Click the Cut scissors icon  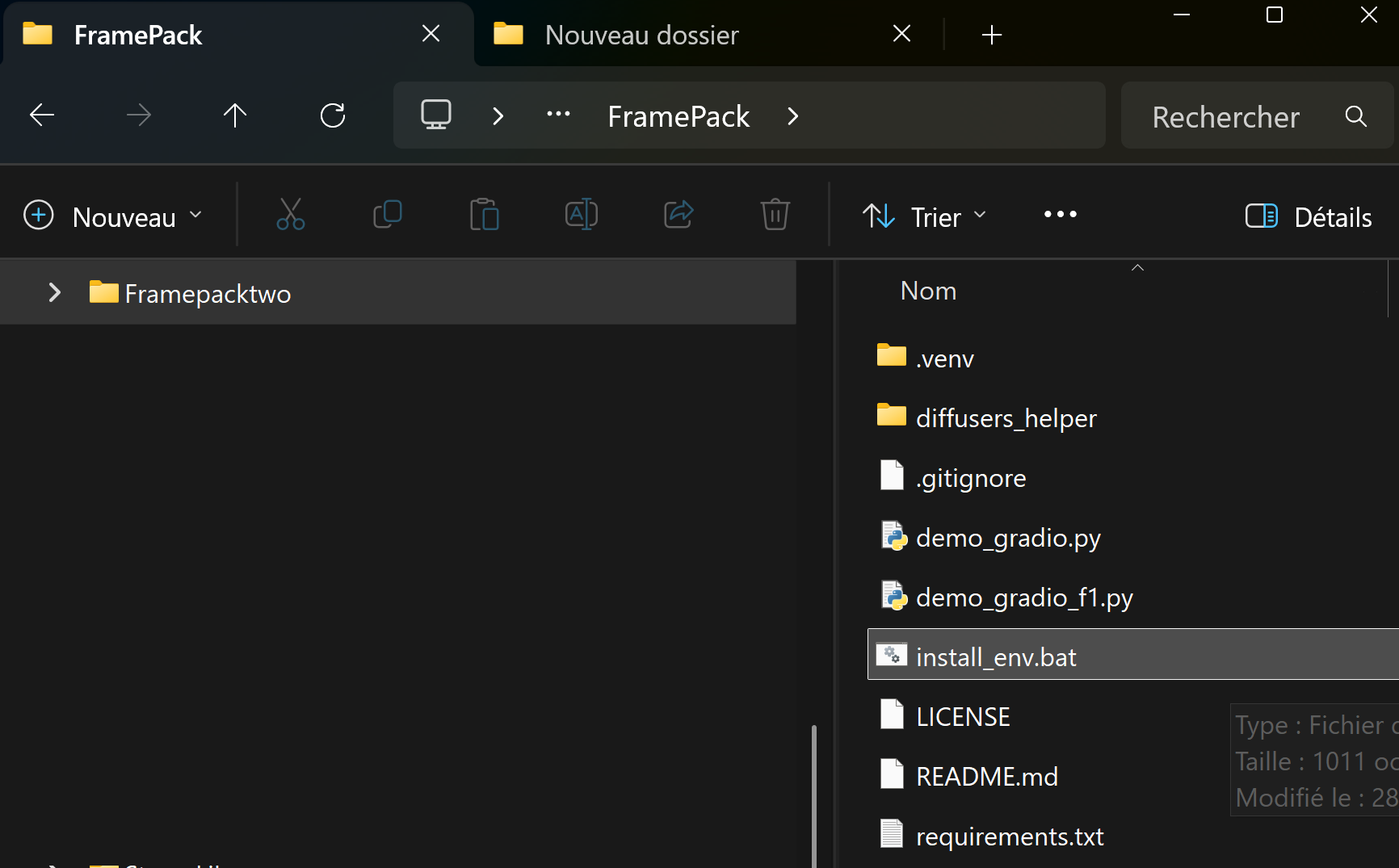[291, 215]
